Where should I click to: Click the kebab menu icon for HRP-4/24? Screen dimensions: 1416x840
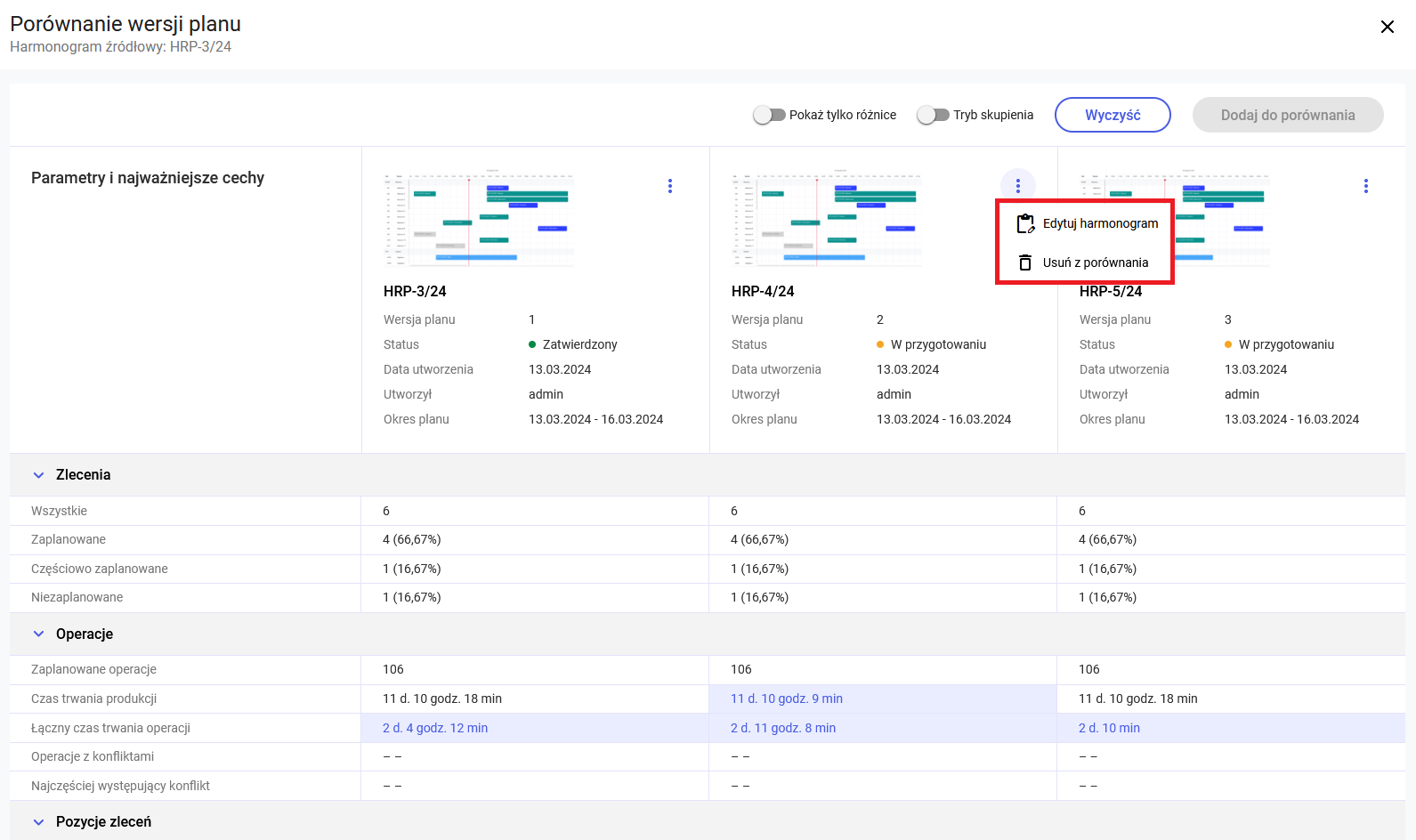[1018, 186]
